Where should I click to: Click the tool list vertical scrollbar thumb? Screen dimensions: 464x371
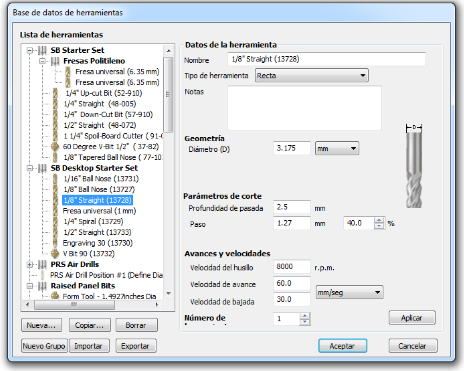click(168, 95)
